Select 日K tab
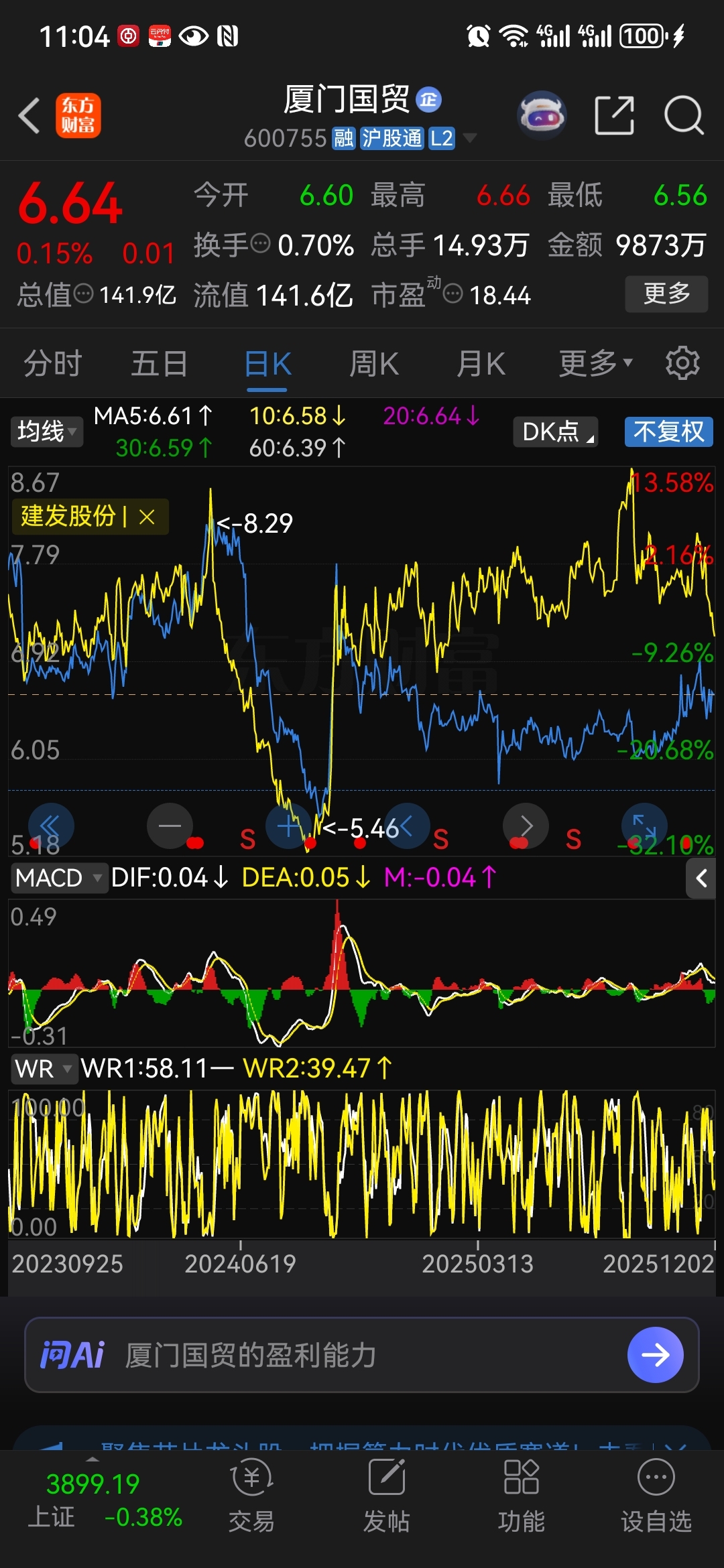Viewport: 724px width, 1568px height. pos(267,365)
